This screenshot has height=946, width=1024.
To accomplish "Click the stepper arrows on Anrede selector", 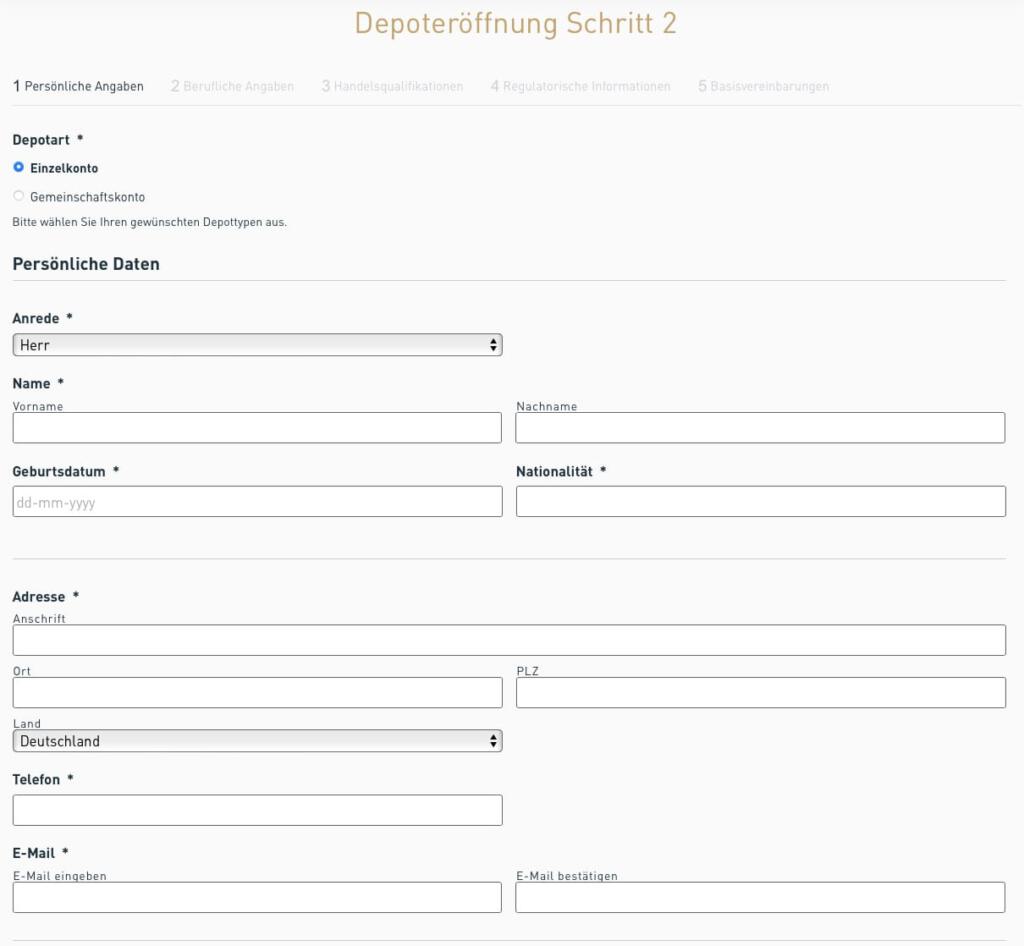I will (493, 344).
